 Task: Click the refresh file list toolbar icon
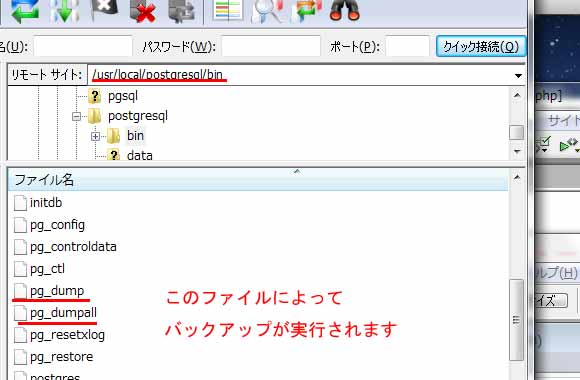pos(24,10)
